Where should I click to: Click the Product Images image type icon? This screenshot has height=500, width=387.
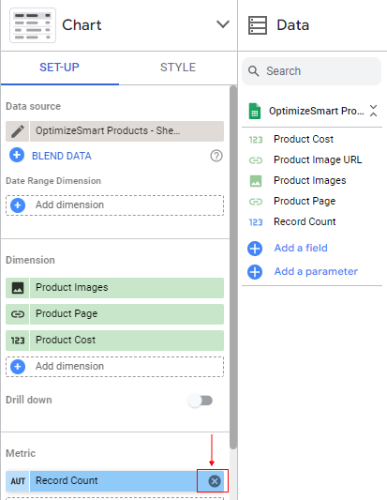[18, 288]
